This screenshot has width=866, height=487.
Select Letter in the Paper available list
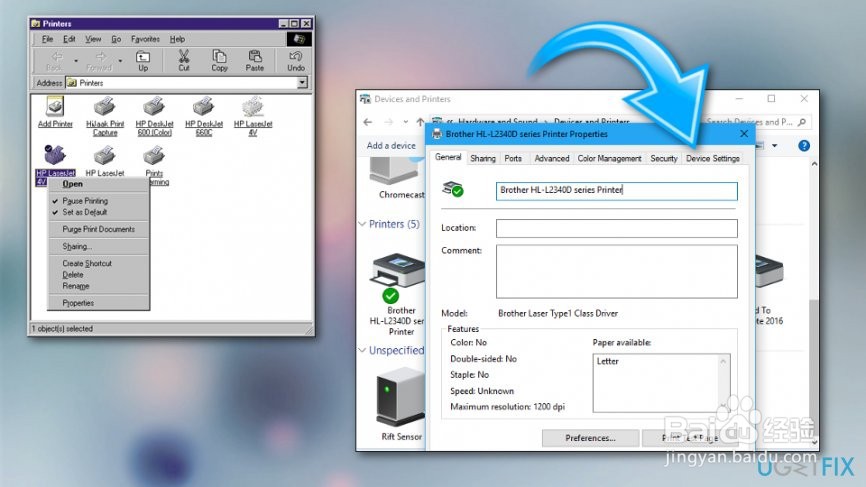coord(608,361)
